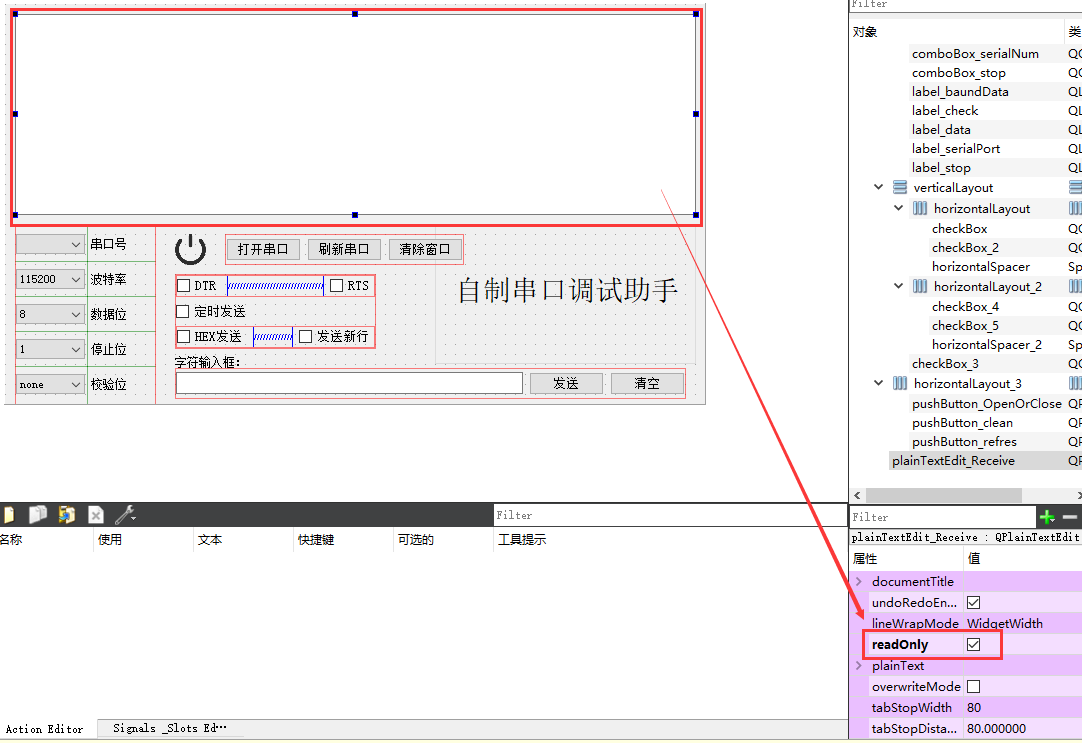Viewport: 1082px width, 743px height.
Task: Select the verticalLayout layout icon in object tree
Action: click(x=900, y=187)
